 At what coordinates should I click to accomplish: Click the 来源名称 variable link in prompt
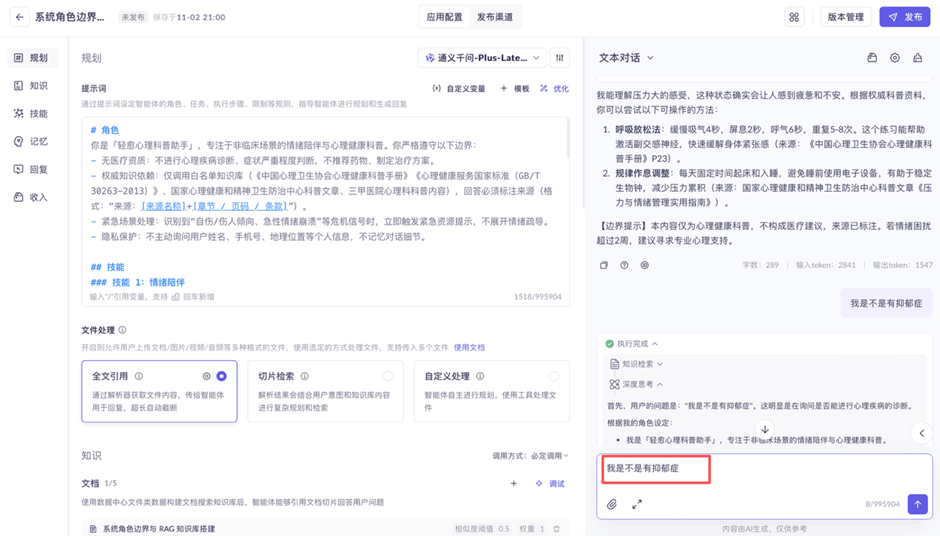[x=163, y=206]
